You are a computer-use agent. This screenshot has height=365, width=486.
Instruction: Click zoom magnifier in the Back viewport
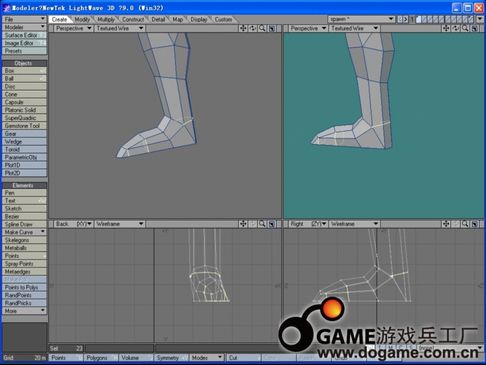tap(262, 224)
